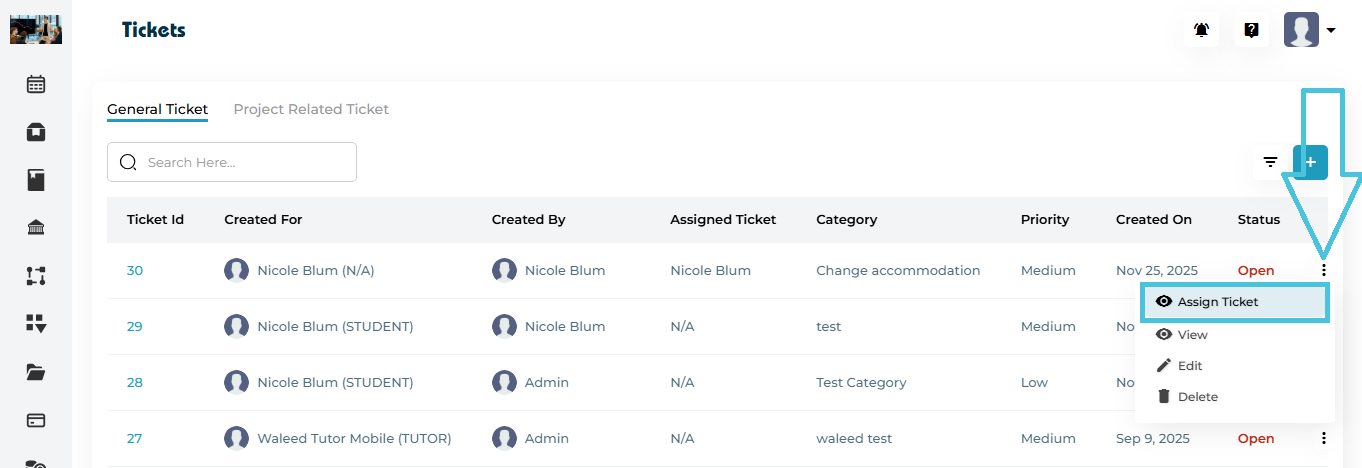The height and width of the screenshot is (468, 1362).
Task: Open the book icon in the sidebar
Action: (x=36, y=180)
